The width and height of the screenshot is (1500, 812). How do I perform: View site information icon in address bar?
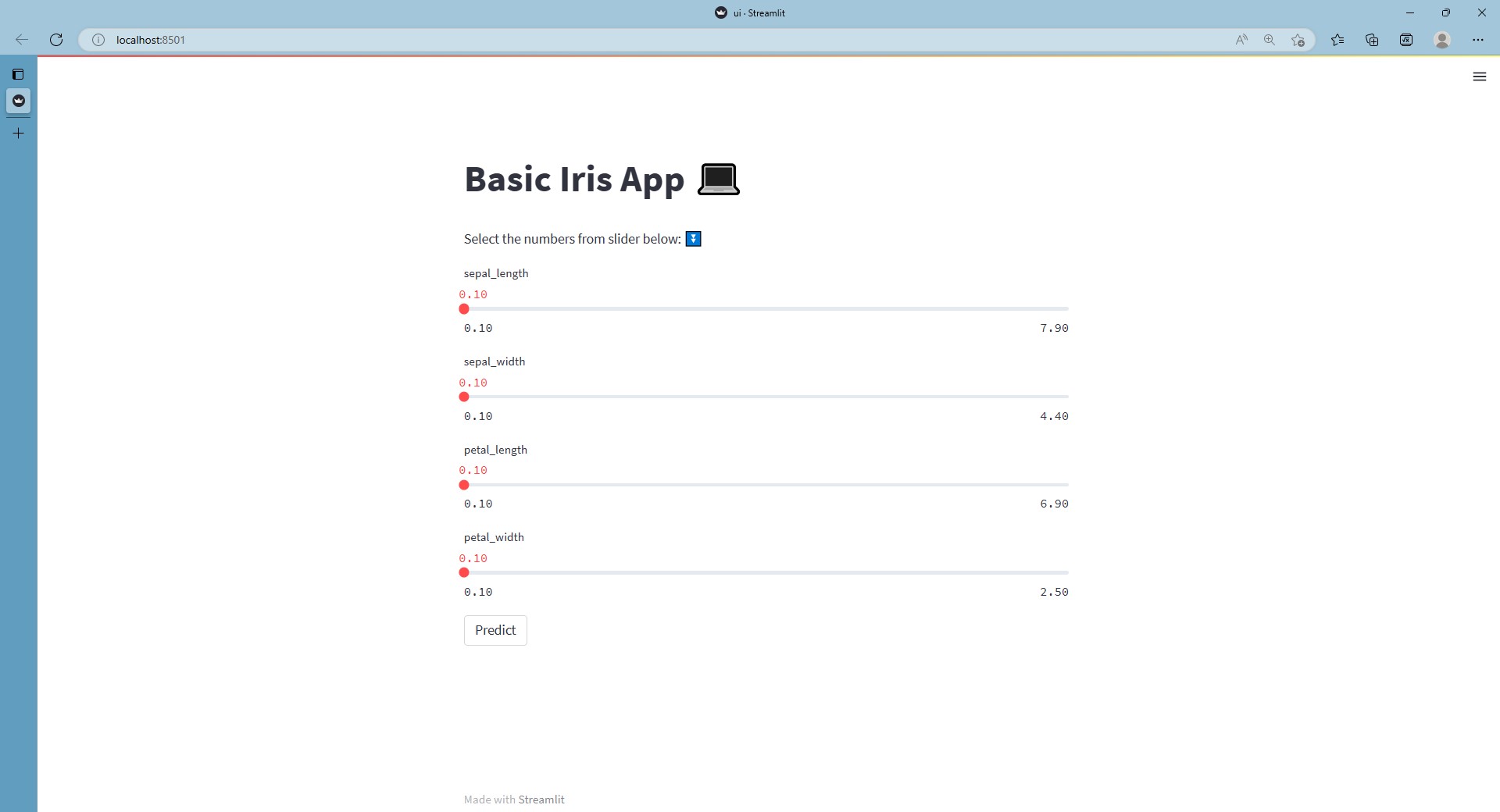click(98, 40)
